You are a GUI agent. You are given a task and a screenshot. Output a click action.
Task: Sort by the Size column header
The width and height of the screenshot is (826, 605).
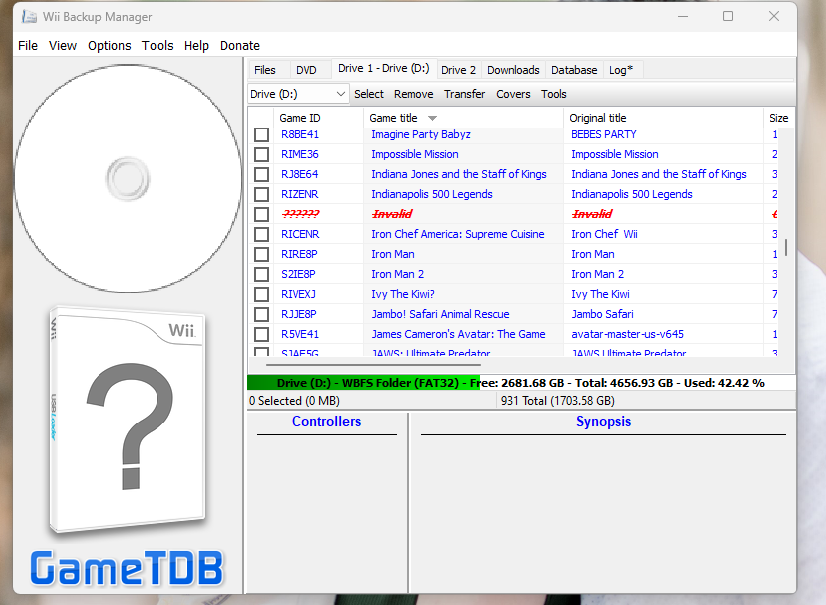(x=779, y=118)
